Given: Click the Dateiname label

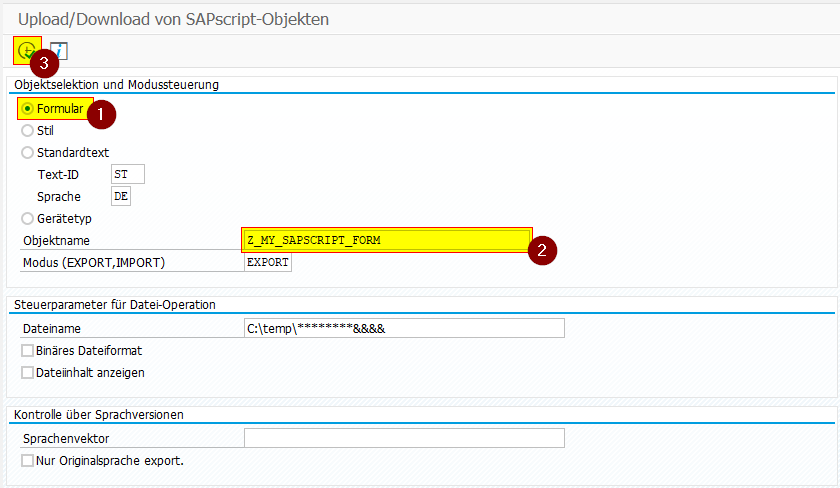Looking at the screenshot, I should click(x=52, y=329).
